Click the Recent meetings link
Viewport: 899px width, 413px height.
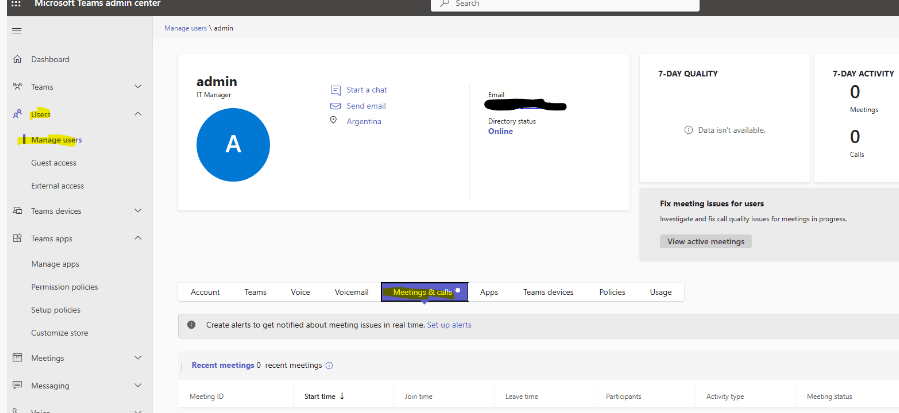[222, 365]
